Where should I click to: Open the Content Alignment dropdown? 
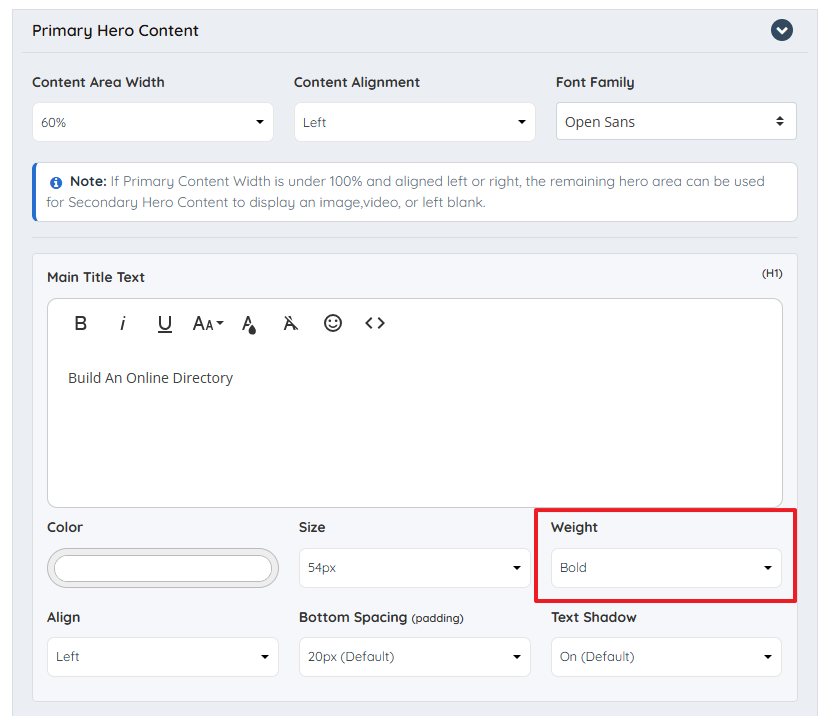click(x=414, y=122)
